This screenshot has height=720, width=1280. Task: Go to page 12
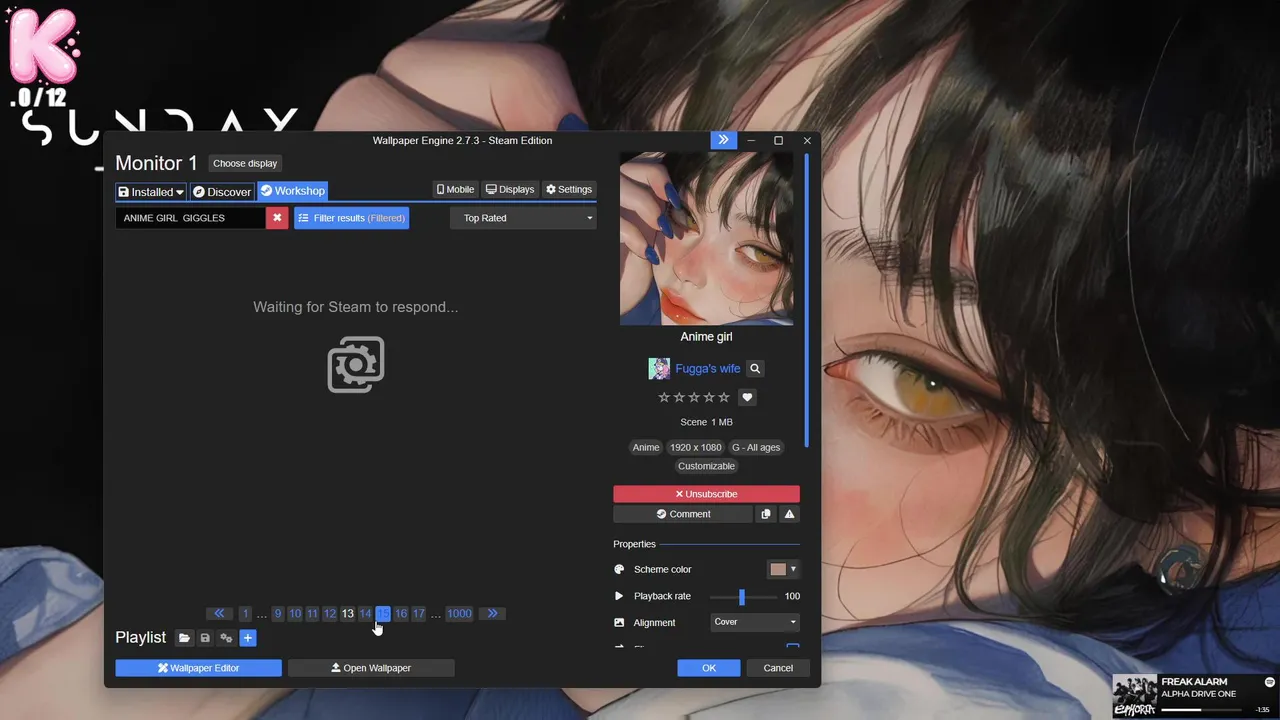click(x=330, y=613)
